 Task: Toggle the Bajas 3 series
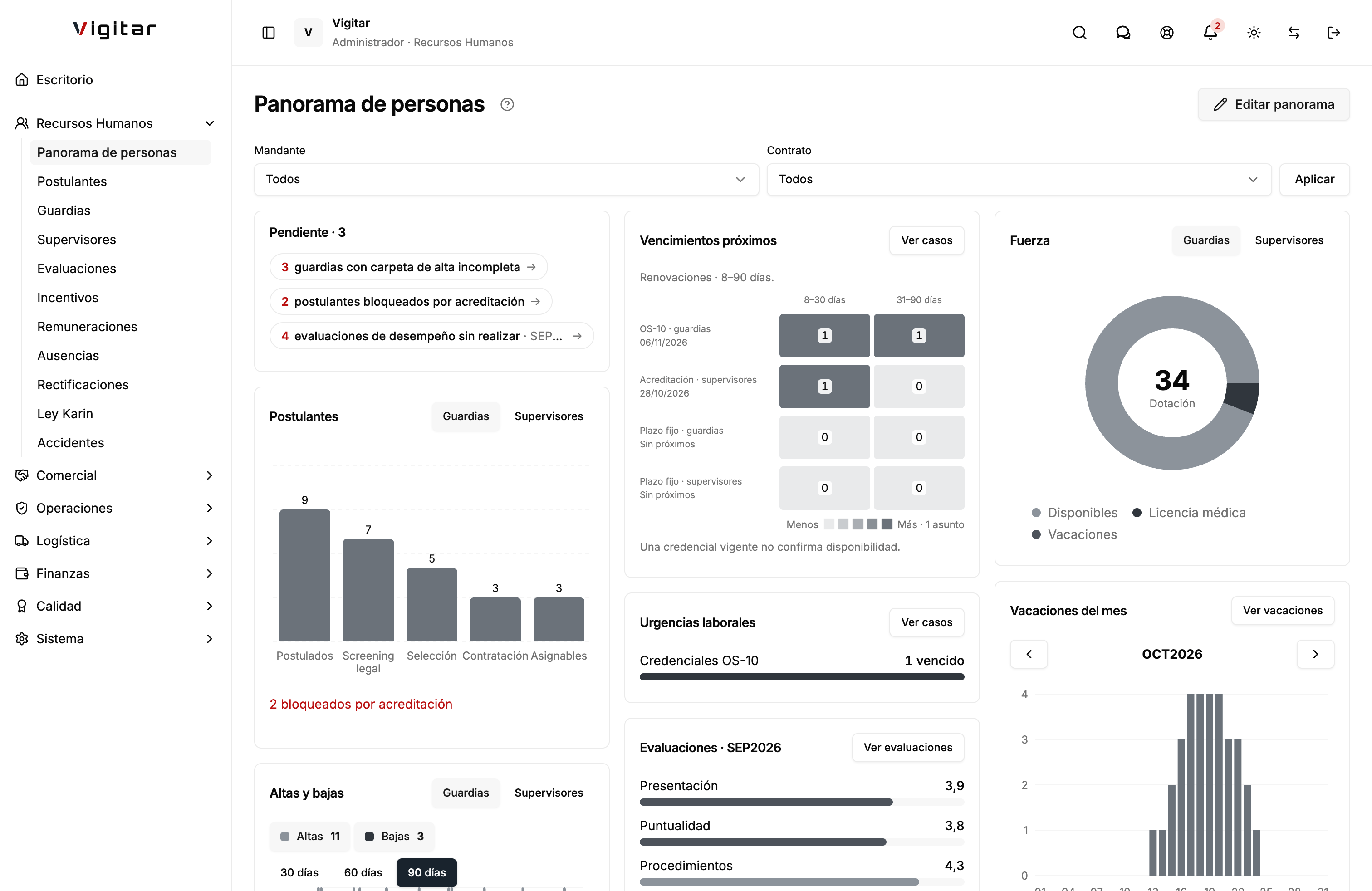click(394, 836)
